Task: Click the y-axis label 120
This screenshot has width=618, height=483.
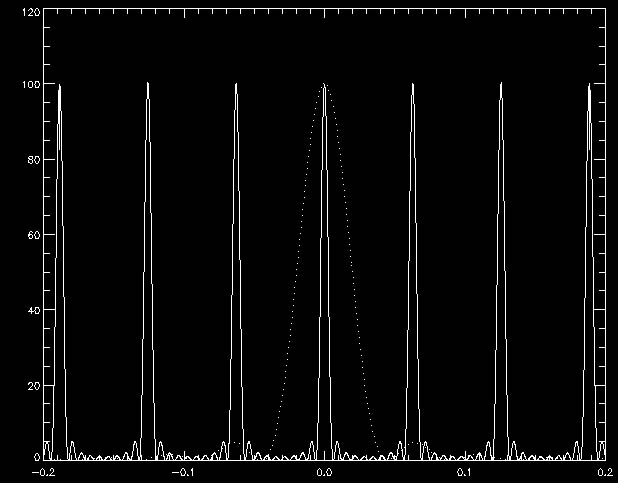Action: (31, 13)
